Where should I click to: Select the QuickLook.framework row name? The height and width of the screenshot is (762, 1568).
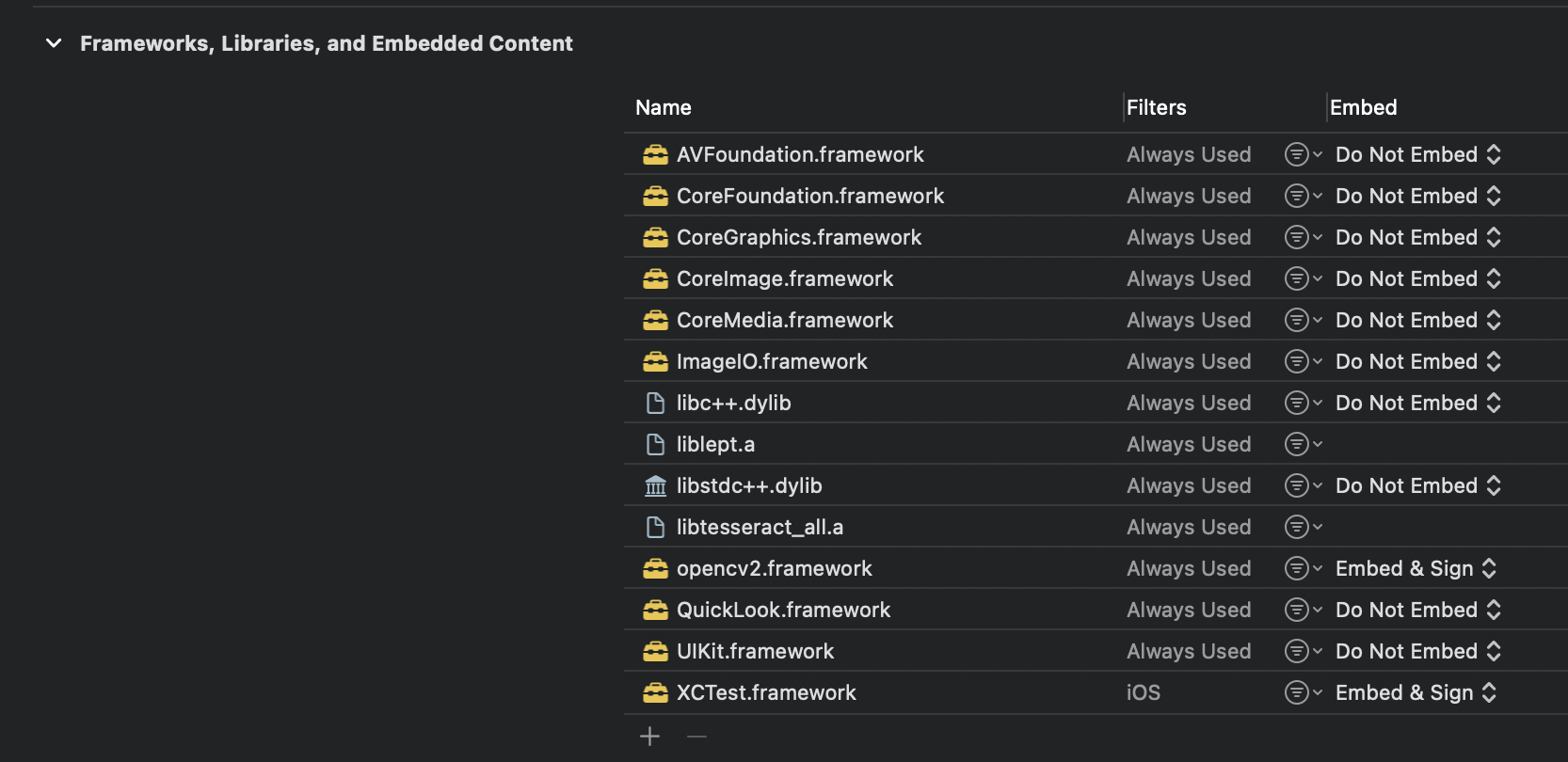pyautogui.click(x=783, y=610)
